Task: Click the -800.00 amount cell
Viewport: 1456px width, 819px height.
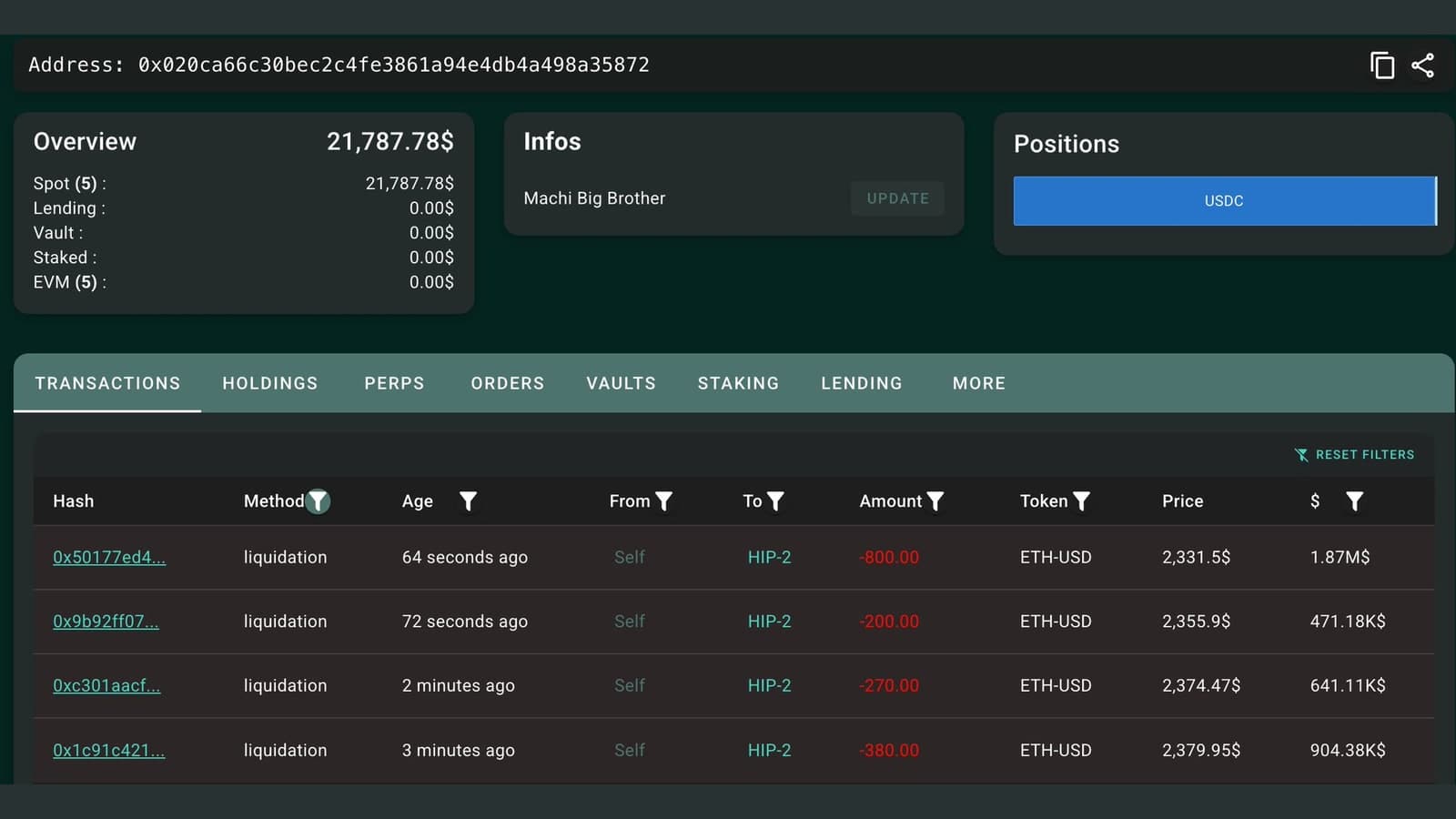Action: pos(889,557)
